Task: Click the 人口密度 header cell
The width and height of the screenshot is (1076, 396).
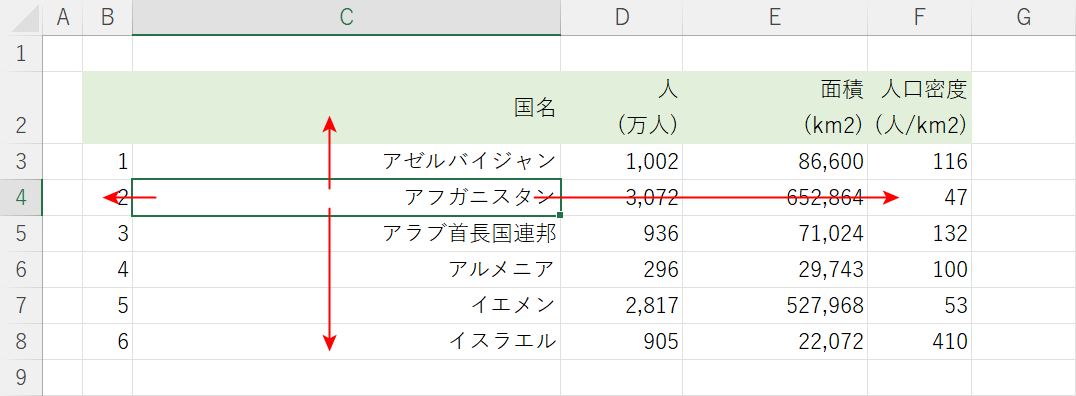Action: click(x=920, y=108)
